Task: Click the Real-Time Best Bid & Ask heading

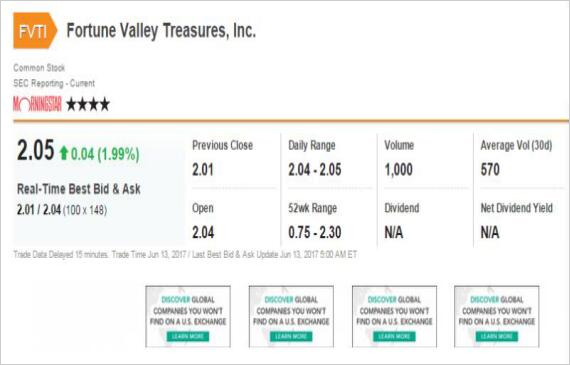Action: [79, 189]
